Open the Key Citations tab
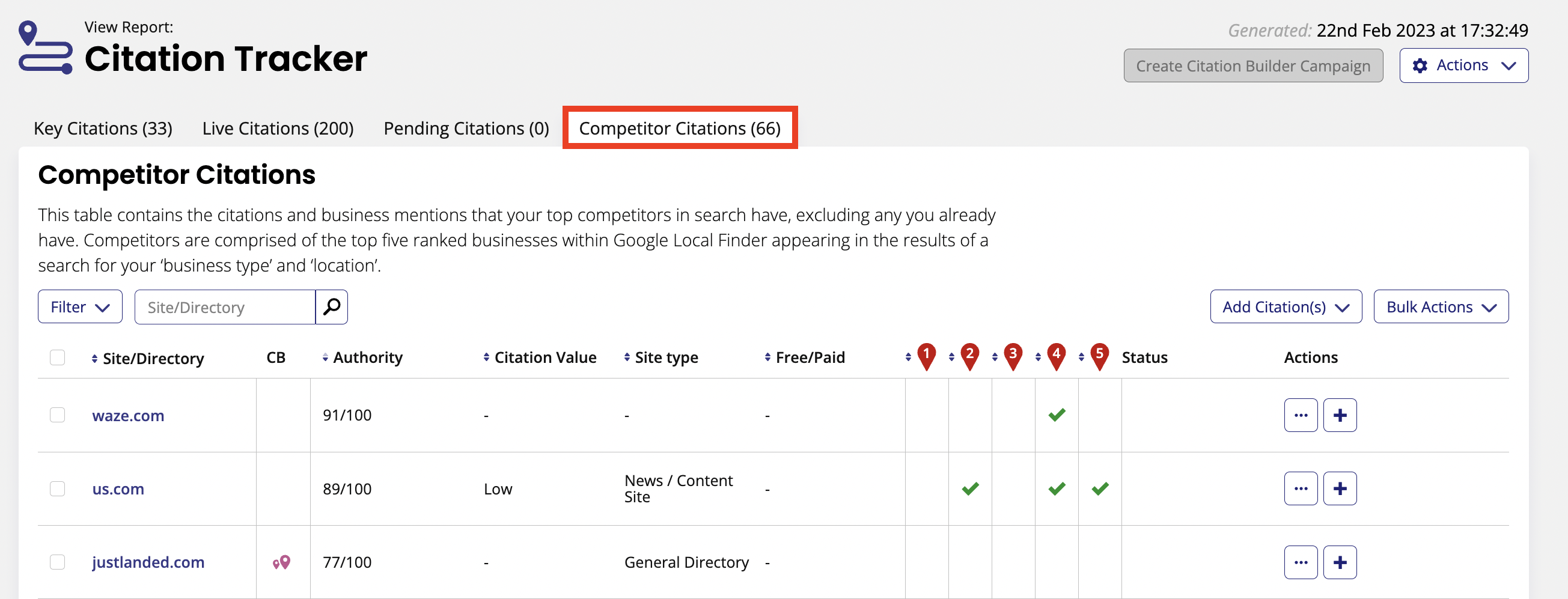Screen dimensions: 1568x599 103,128
